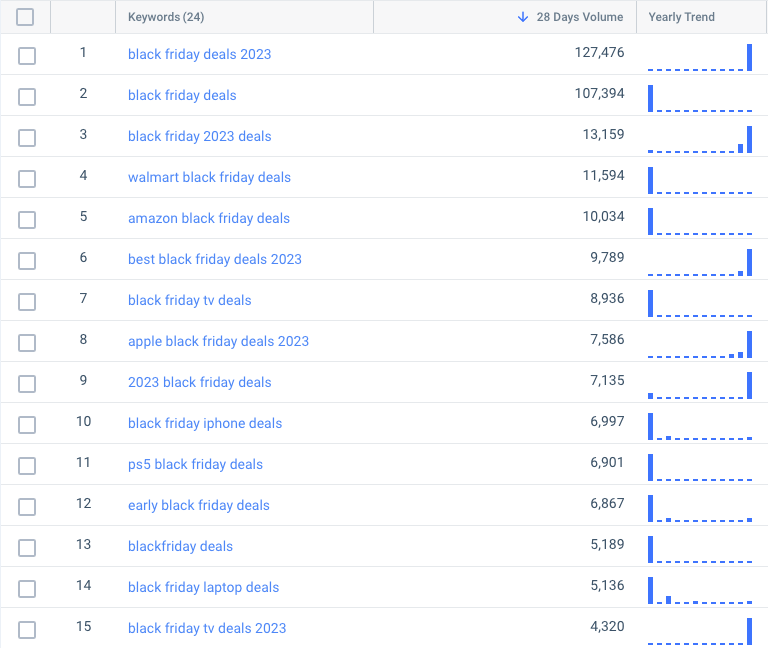
Task: View sparkline for apple black friday deals 2023
Action: 700,344
